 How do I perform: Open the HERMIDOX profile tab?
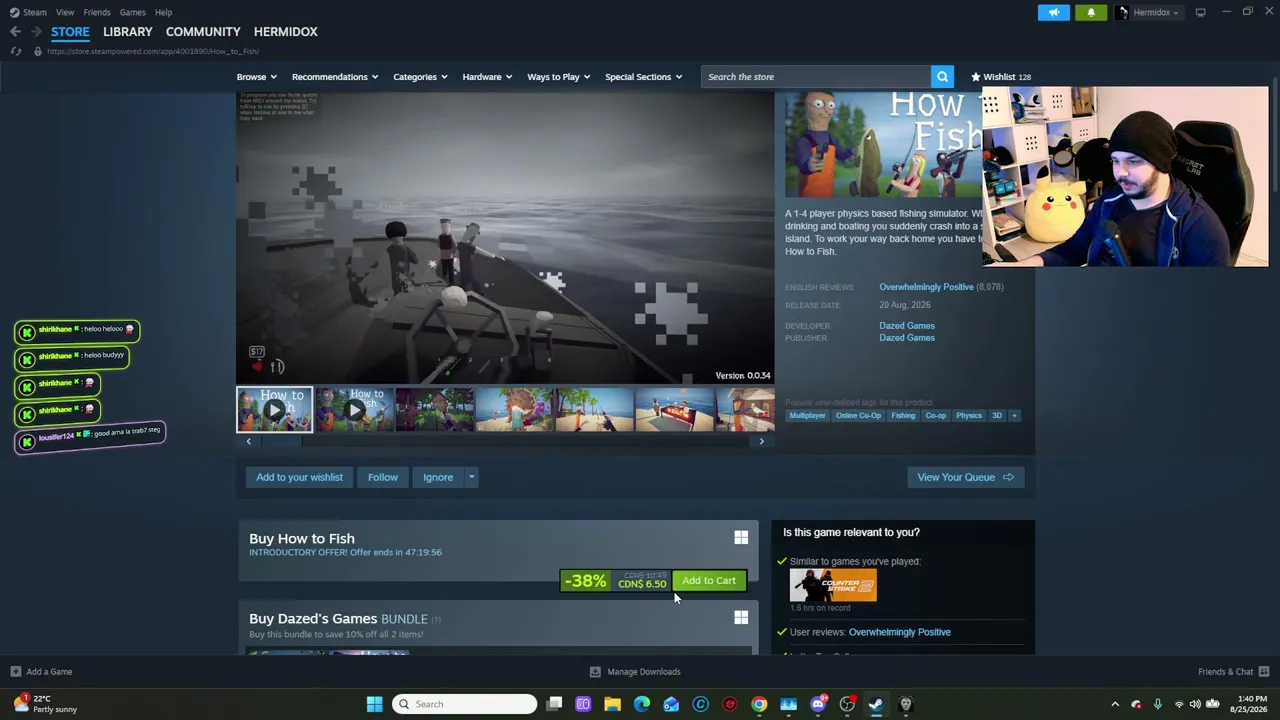coord(285,32)
